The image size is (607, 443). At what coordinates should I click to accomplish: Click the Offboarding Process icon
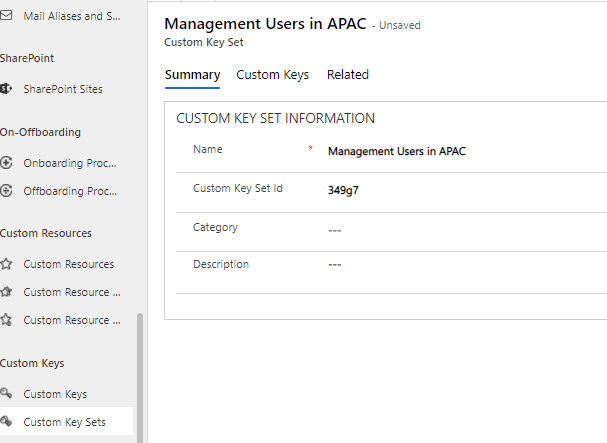tap(7, 191)
